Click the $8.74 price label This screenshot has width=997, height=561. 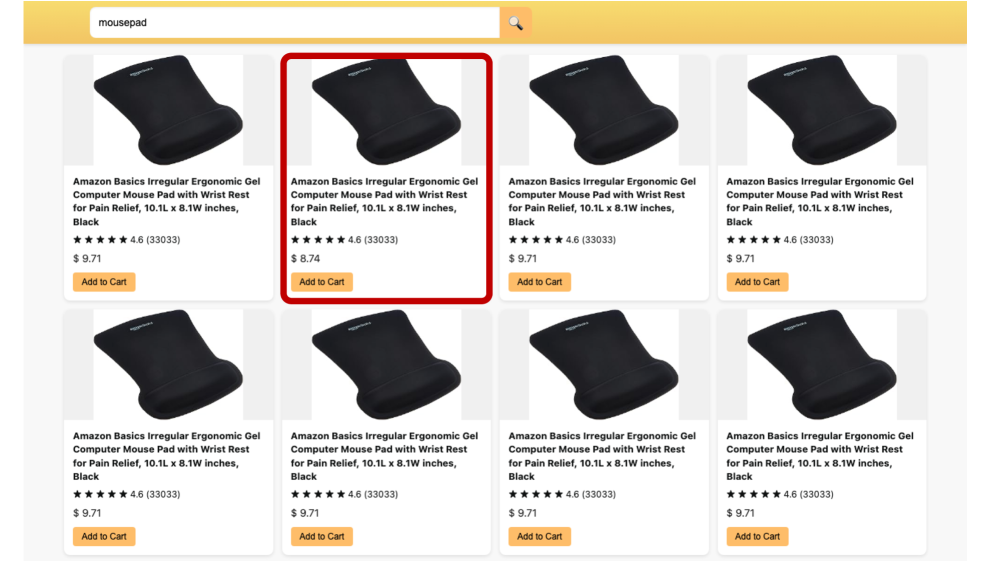pyautogui.click(x=305, y=259)
